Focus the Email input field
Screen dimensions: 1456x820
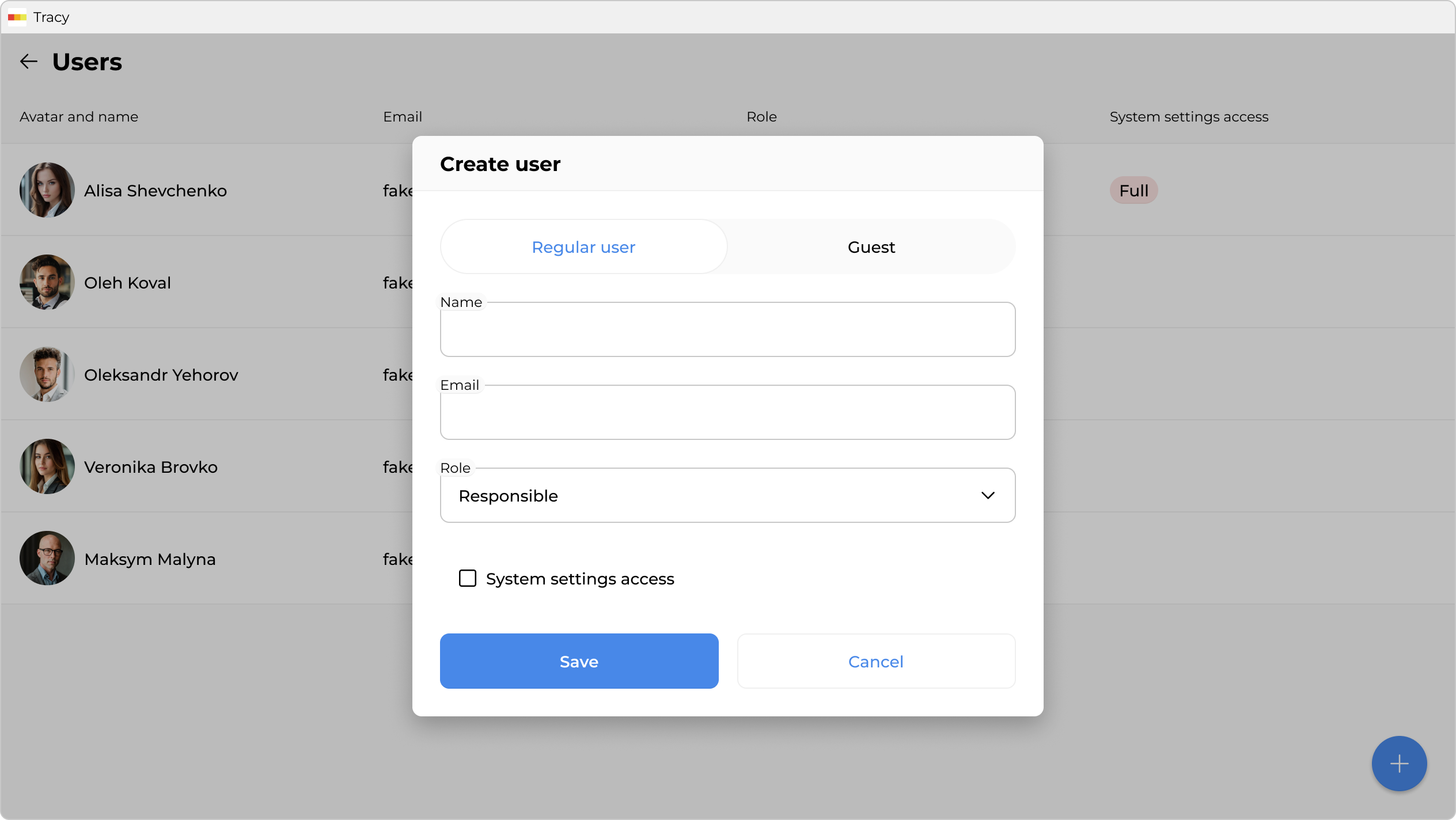(x=727, y=413)
